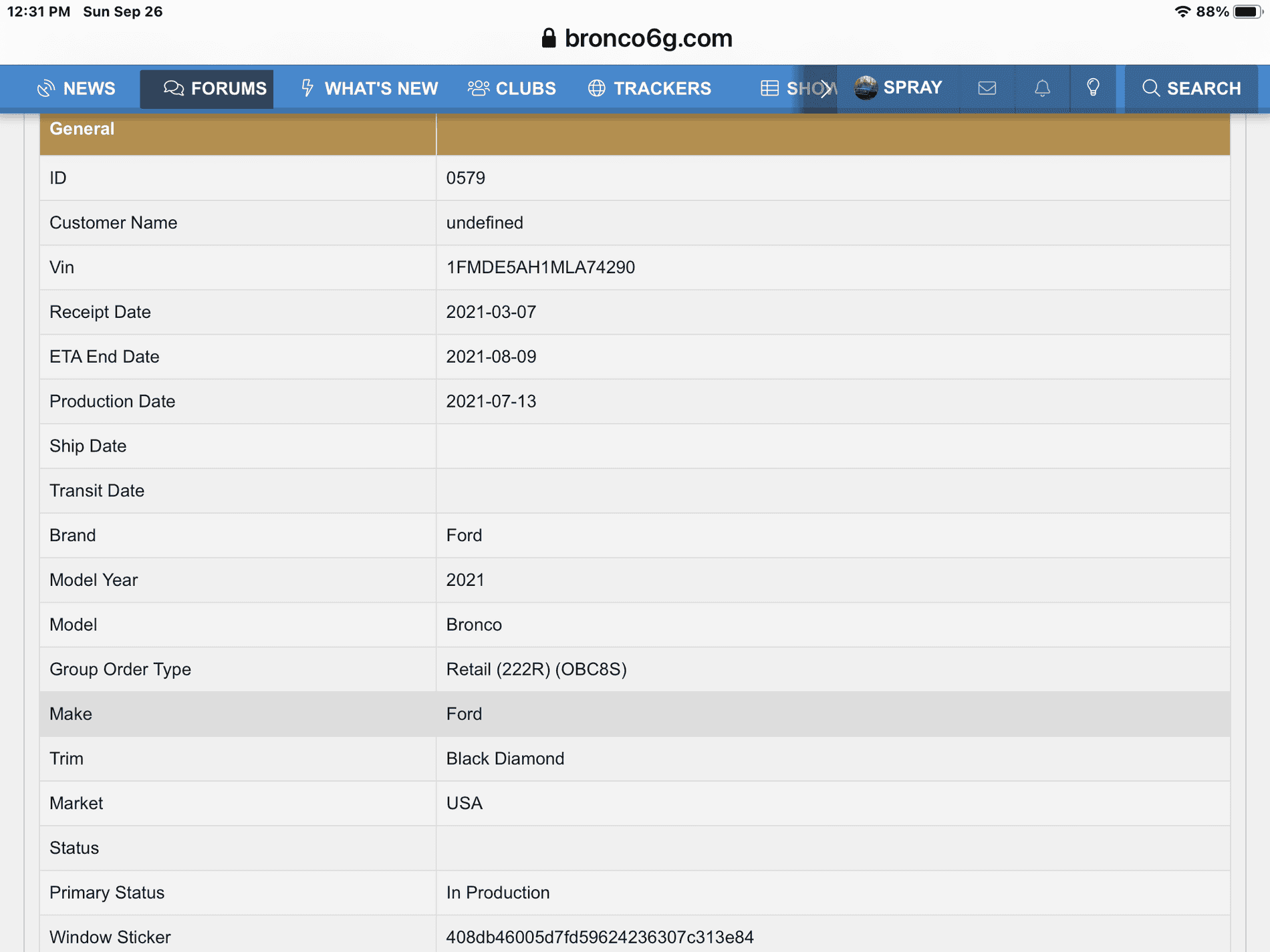1270x952 pixels.
Task: Tap the lock icon in address bar
Action: point(549,38)
